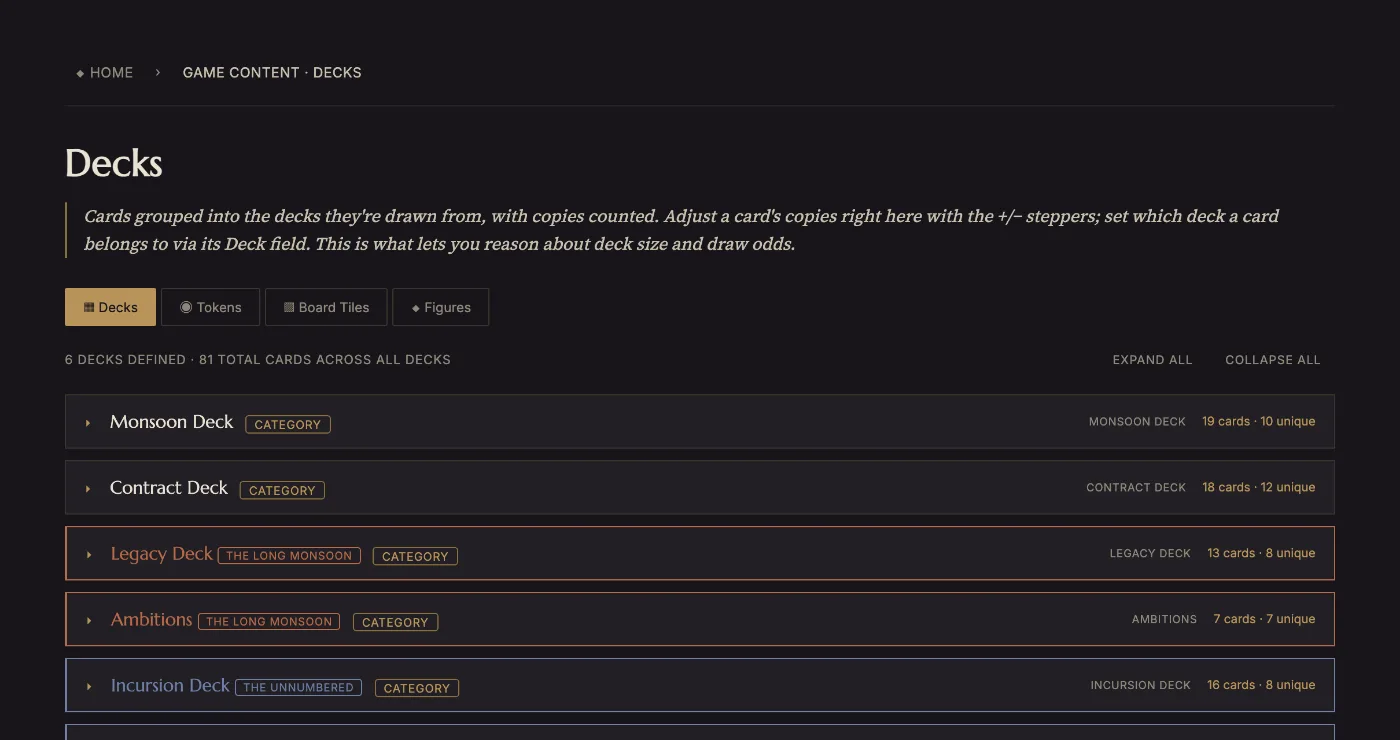Click the Home diamond icon in breadcrumb
Viewport: 1400px width, 740px height.
point(80,73)
